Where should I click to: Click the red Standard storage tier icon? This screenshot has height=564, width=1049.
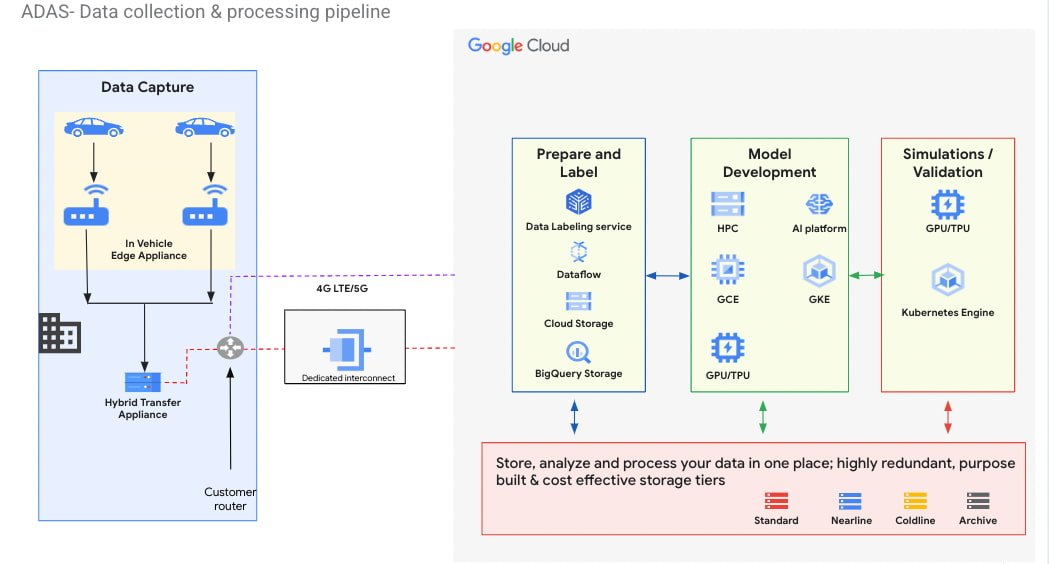776,501
